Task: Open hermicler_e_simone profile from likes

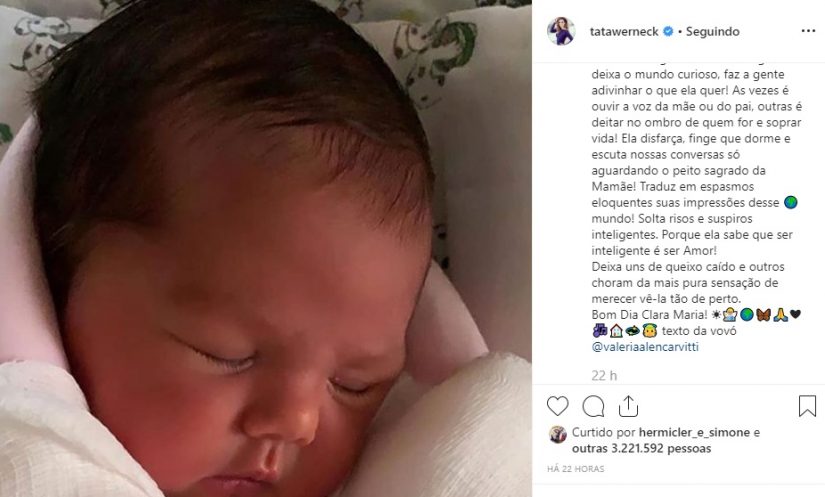Action: click(694, 432)
